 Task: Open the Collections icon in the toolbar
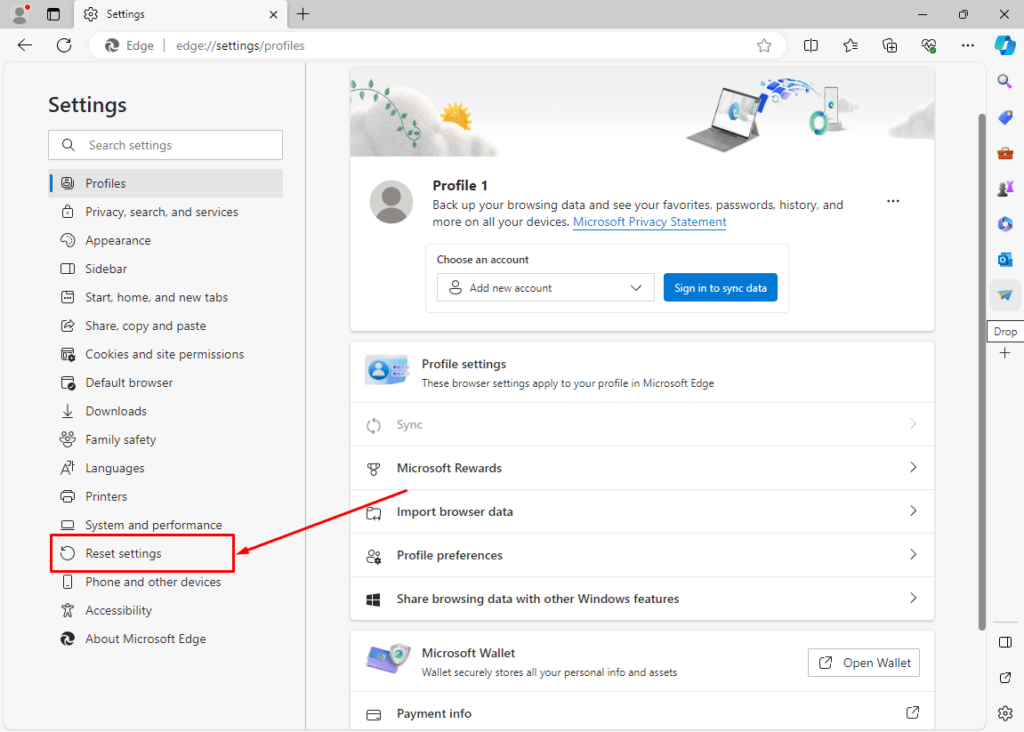pos(889,45)
